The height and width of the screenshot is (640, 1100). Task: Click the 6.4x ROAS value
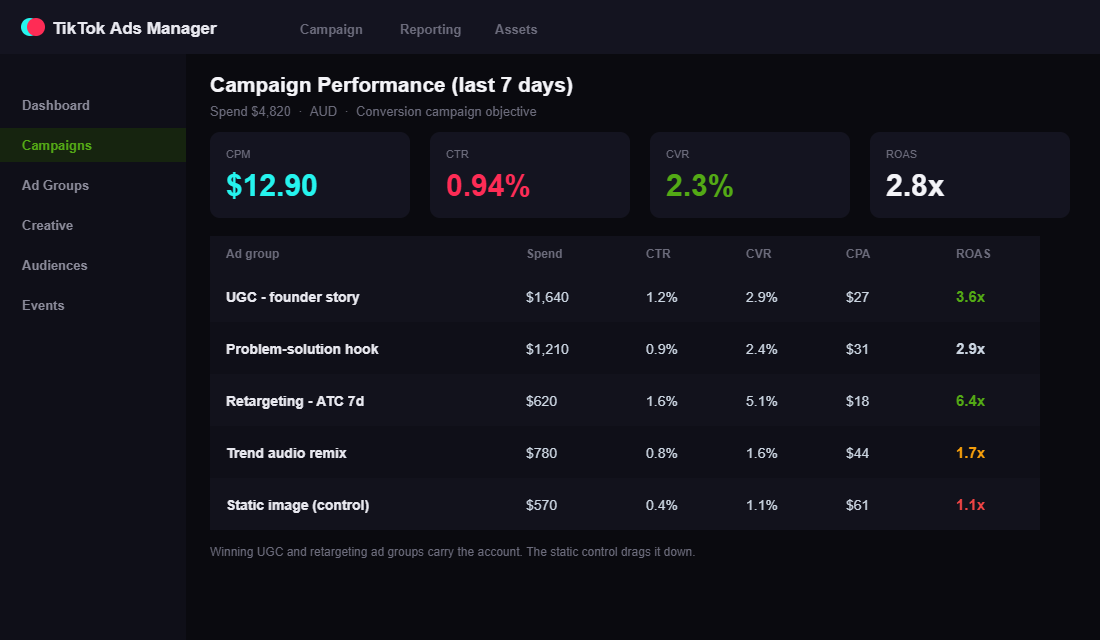pyautogui.click(x=970, y=401)
